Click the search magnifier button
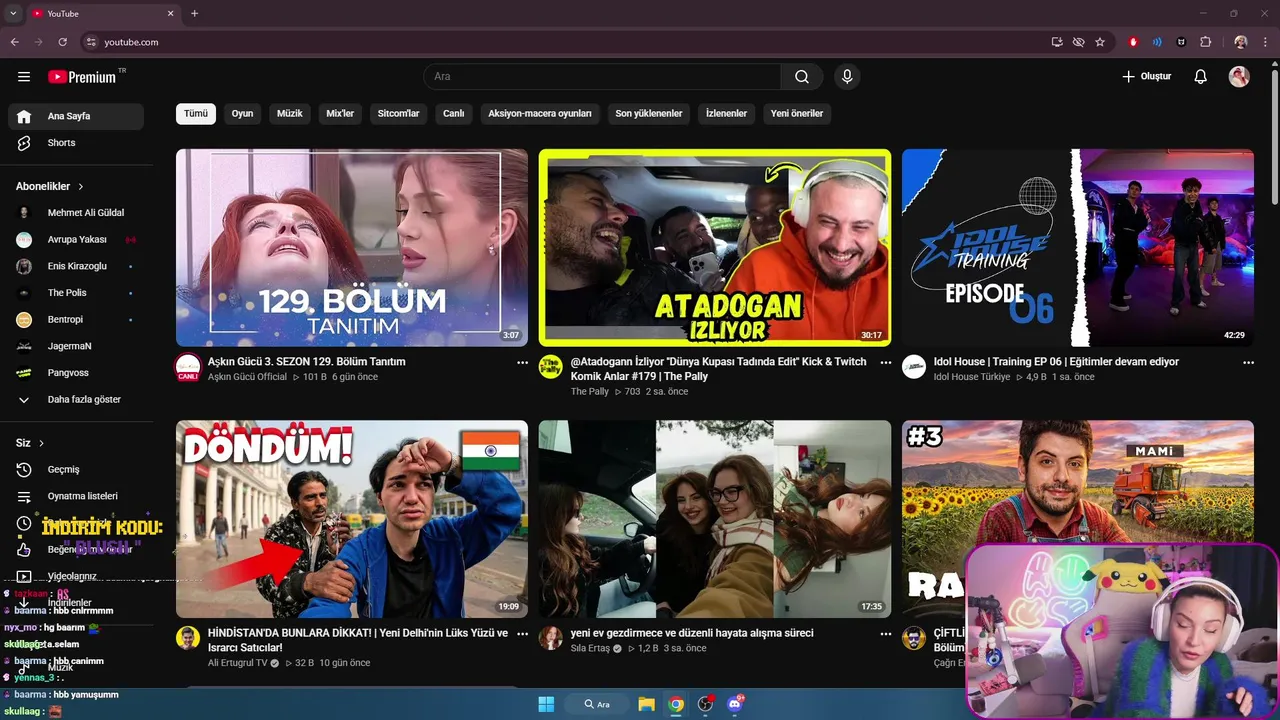The width and height of the screenshot is (1280, 720). pyautogui.click(x=802, y=77)
